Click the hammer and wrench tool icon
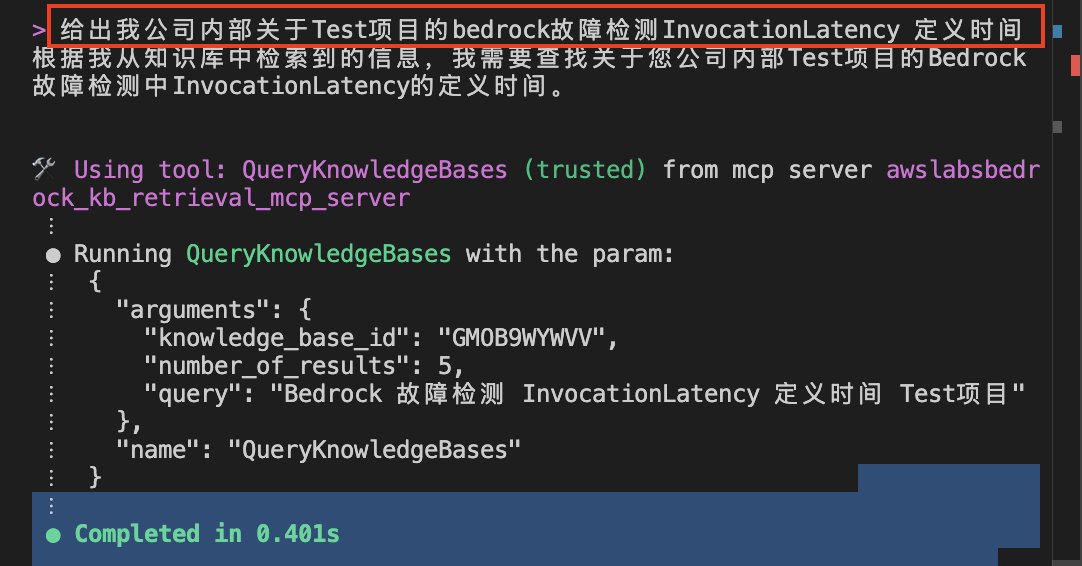 (x=43, y=169)
